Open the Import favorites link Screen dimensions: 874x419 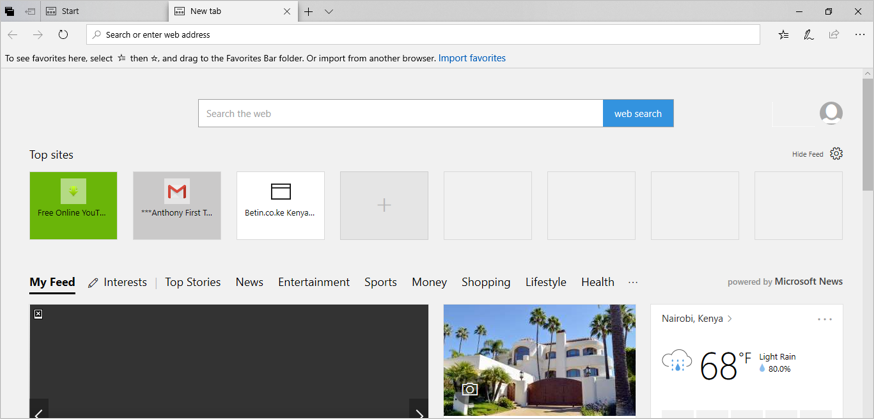point(472,58)
